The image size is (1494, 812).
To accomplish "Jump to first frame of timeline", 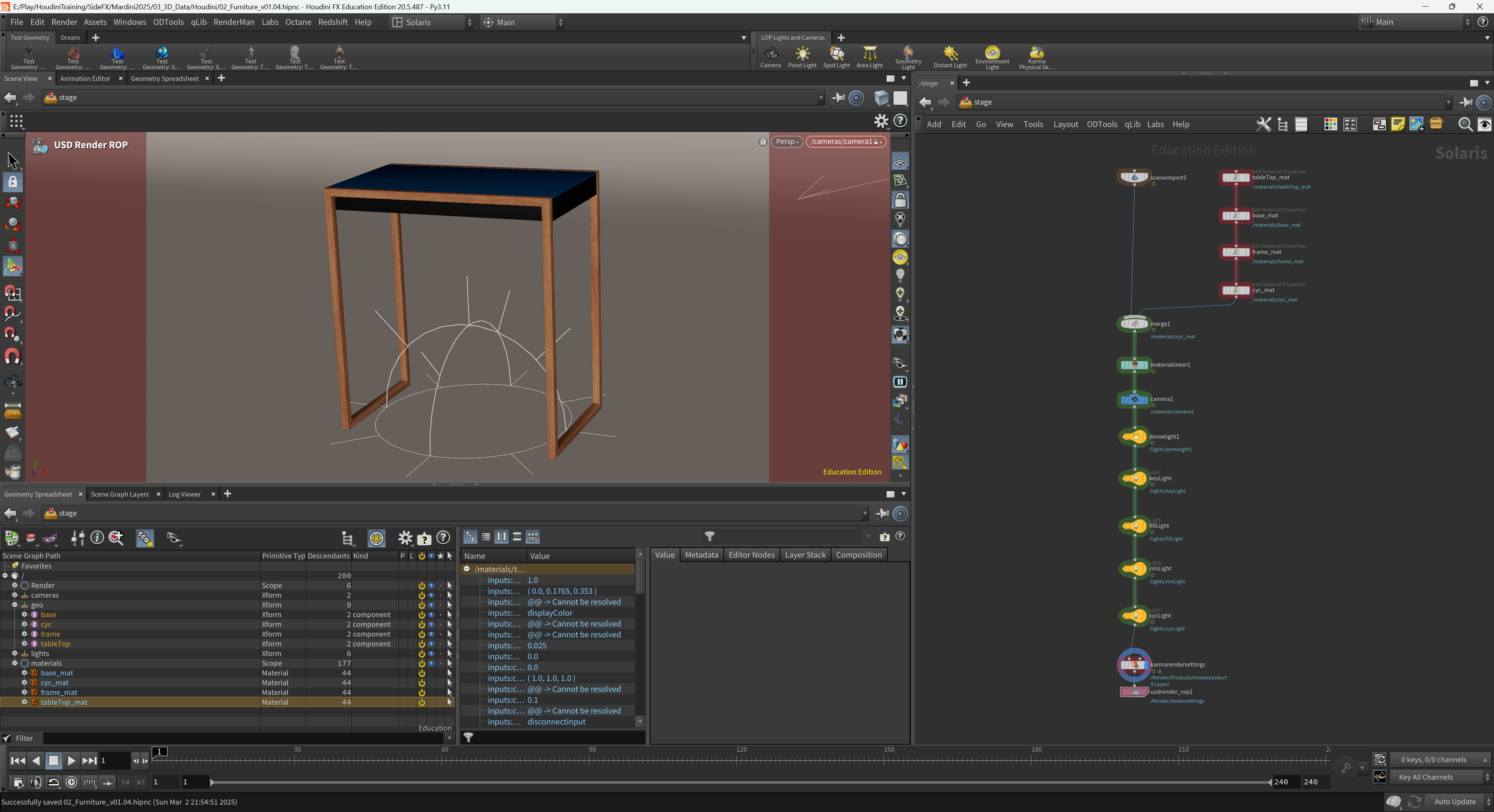I will click(18, 760).
